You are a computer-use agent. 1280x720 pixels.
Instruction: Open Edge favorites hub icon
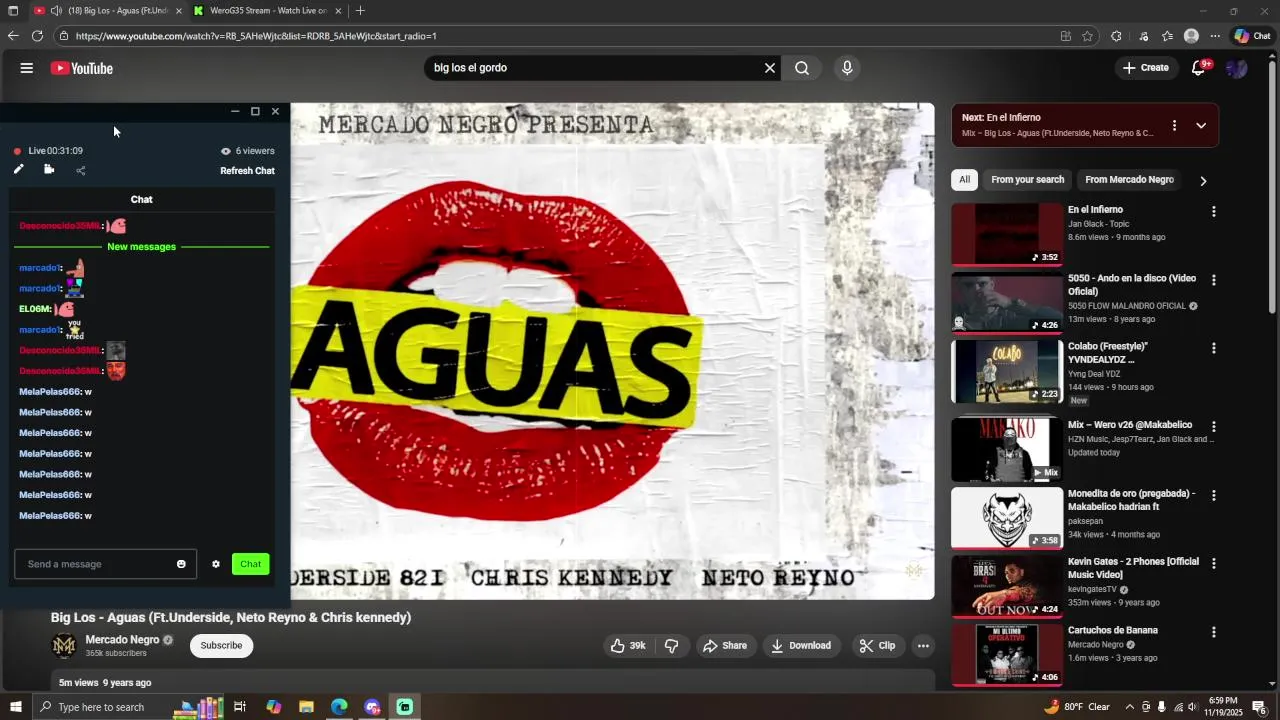(x=1167, y=36)
